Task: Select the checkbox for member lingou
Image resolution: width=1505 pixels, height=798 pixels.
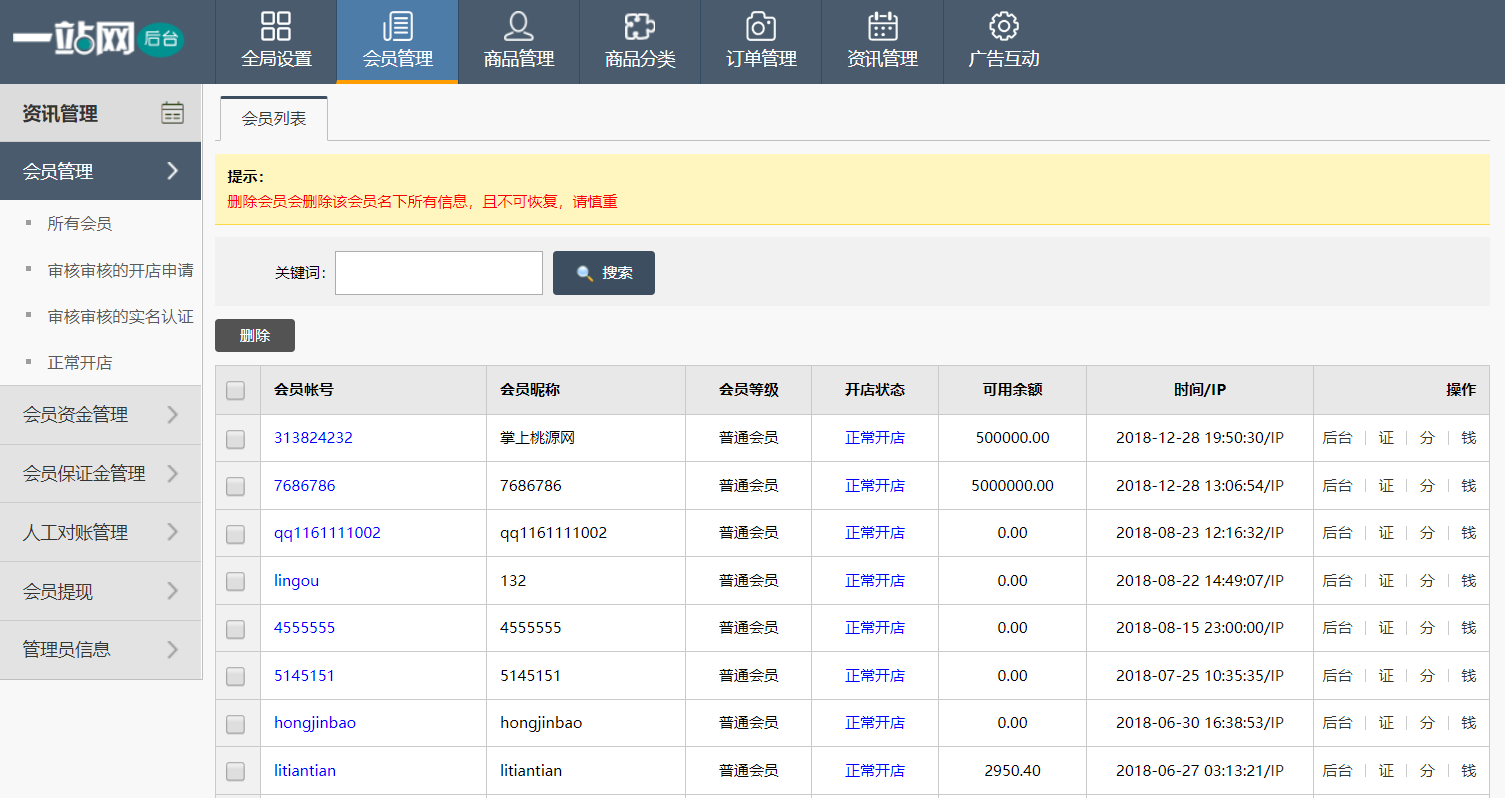Action: 235,581
